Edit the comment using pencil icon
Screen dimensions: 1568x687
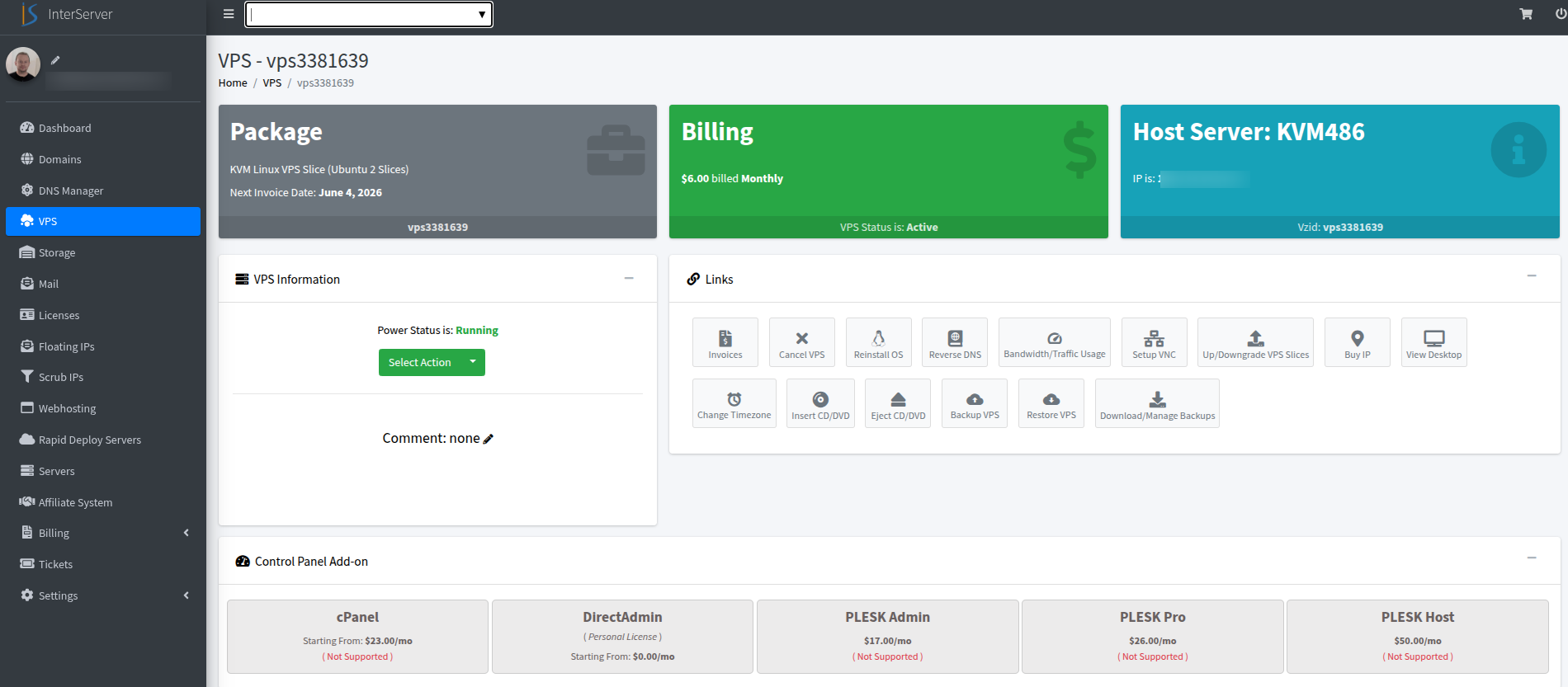click(488, 439)
